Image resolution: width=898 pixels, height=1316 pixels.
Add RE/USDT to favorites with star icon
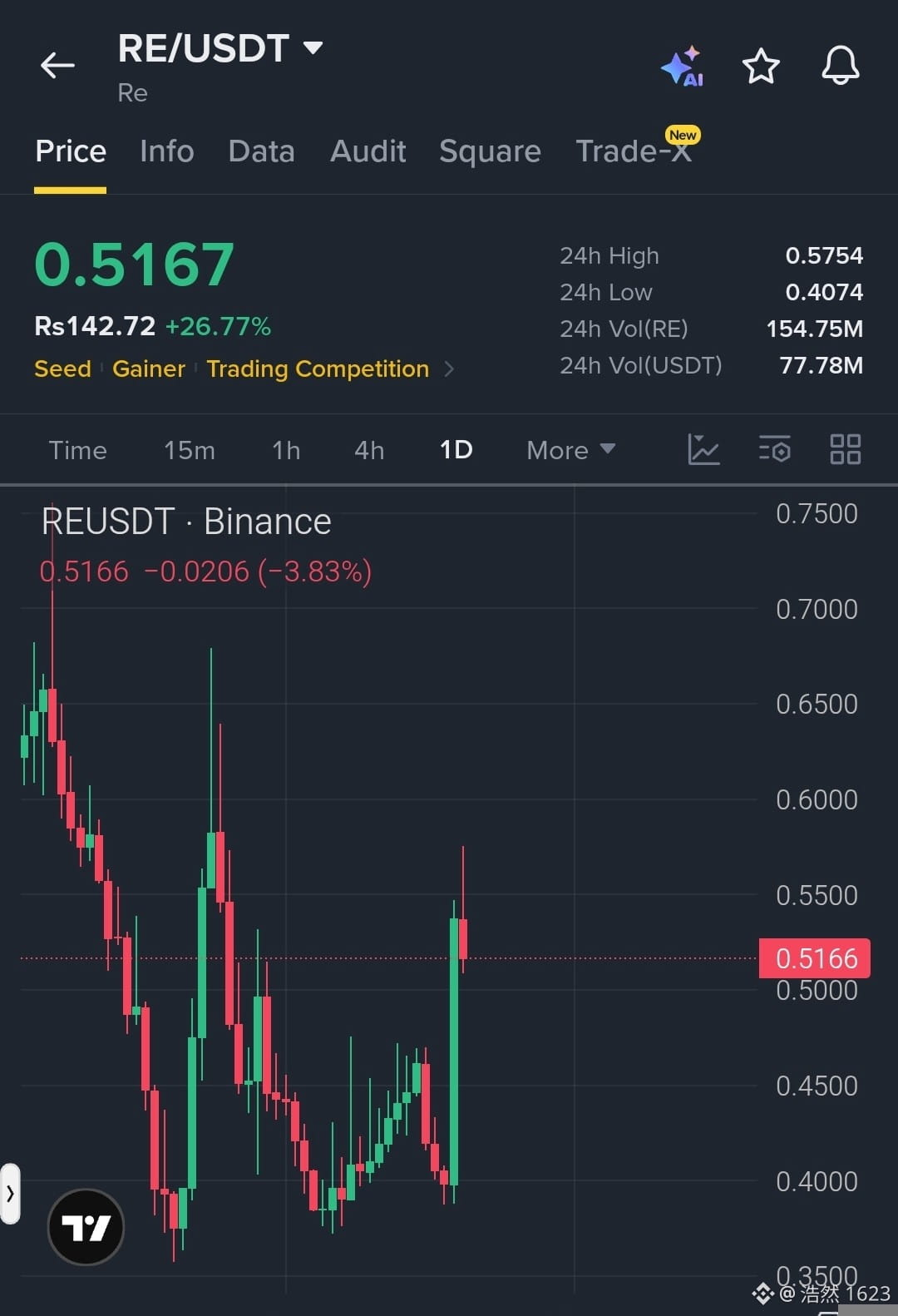(x=760, y=66)
